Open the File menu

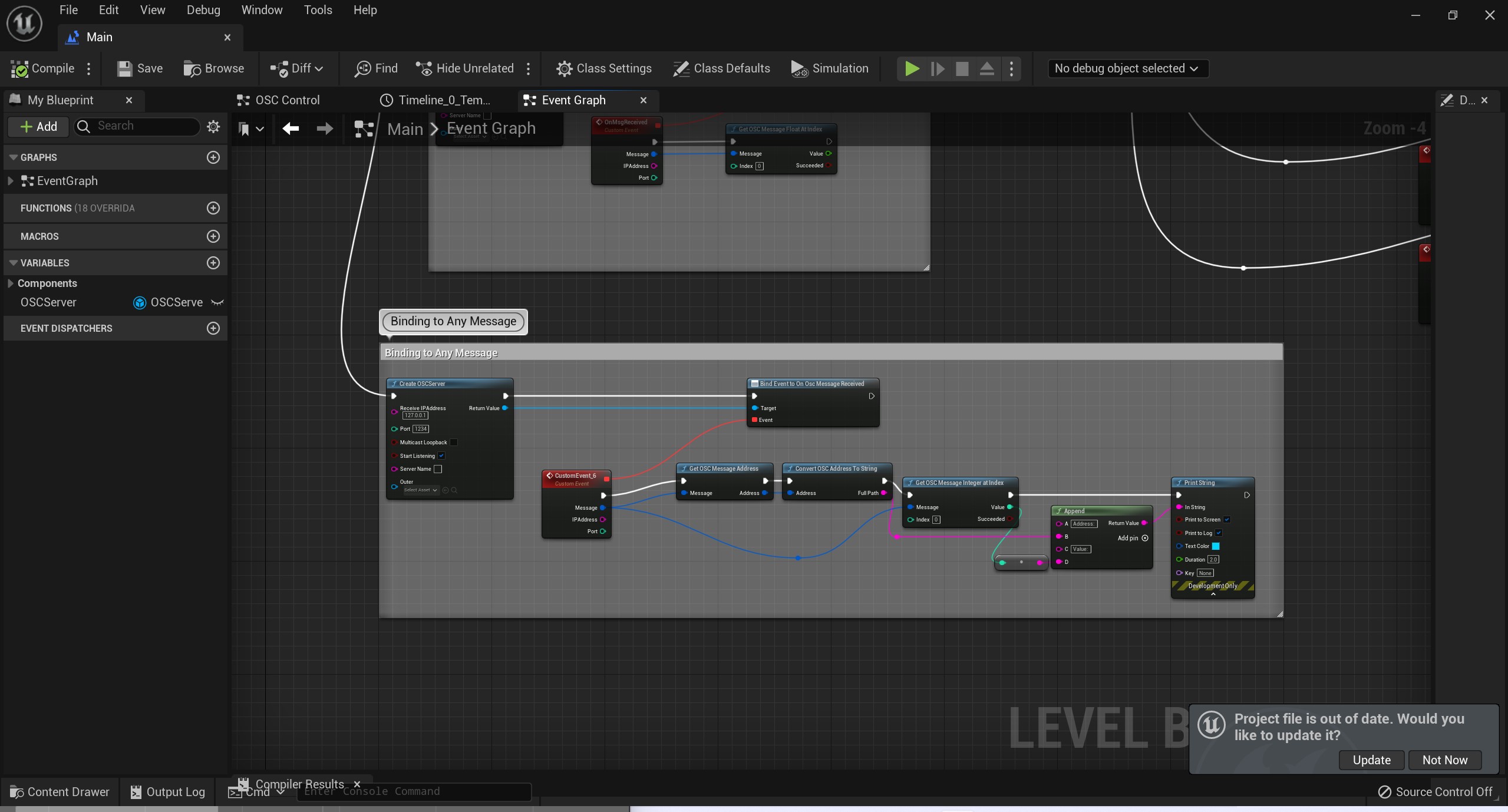68,10
